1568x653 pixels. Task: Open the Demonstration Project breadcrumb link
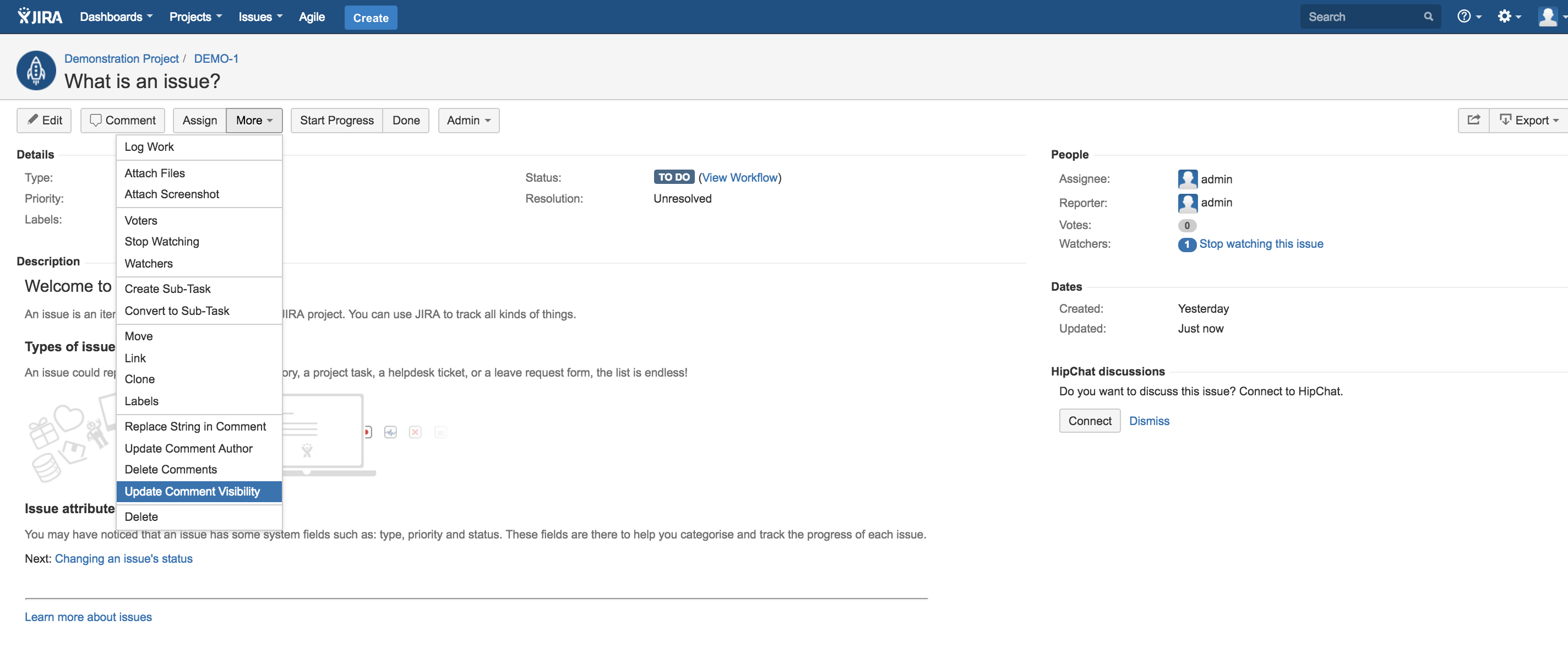[x=122, y=58]
